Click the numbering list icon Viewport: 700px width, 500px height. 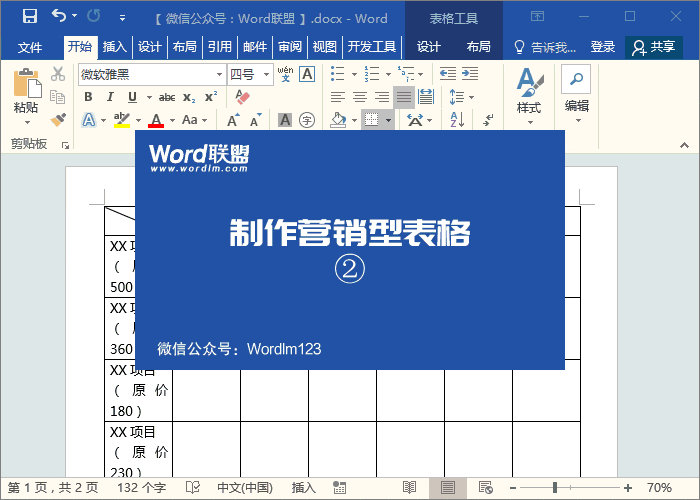pos(371,74)
